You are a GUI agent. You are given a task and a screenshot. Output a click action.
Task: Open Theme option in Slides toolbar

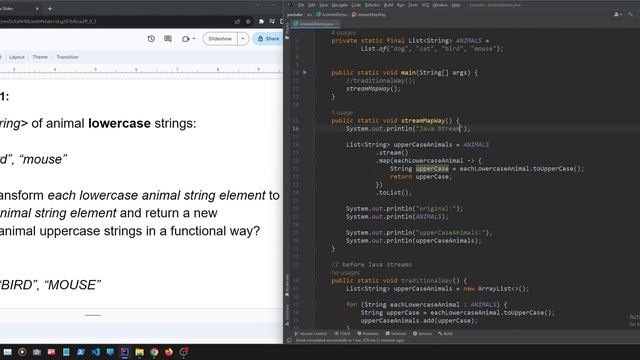pos(40,57)
